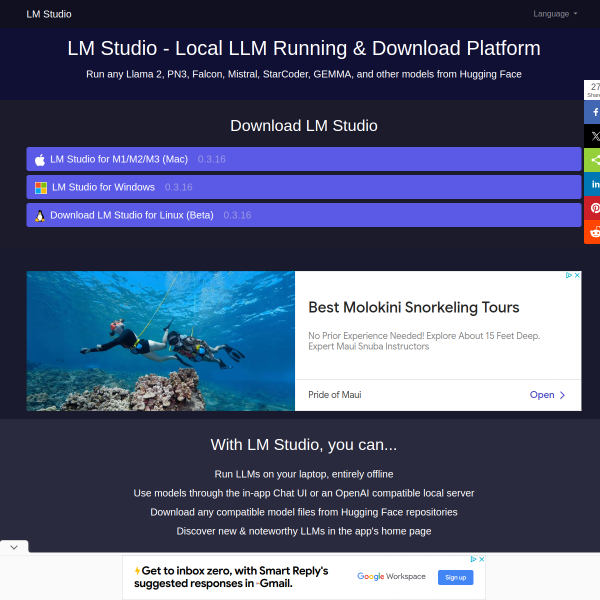Click the main page title heading
Screen dimensions: 600x600
[x=304, y=48]
